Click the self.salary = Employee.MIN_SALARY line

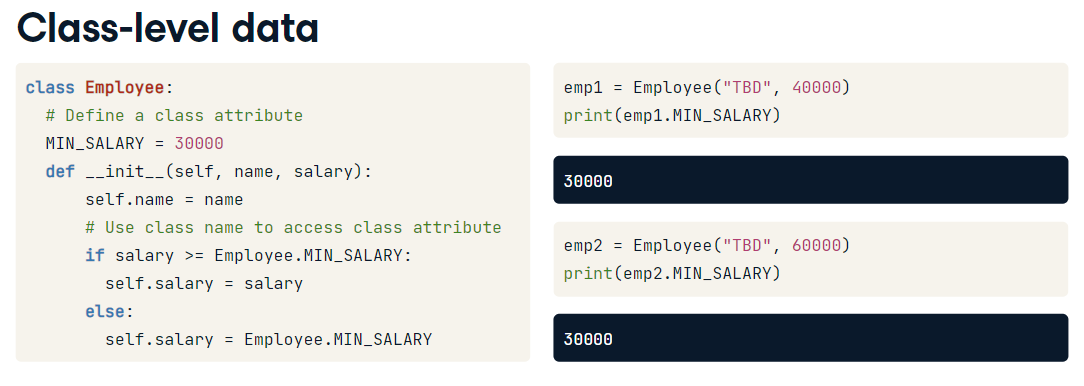pos(268,340)
